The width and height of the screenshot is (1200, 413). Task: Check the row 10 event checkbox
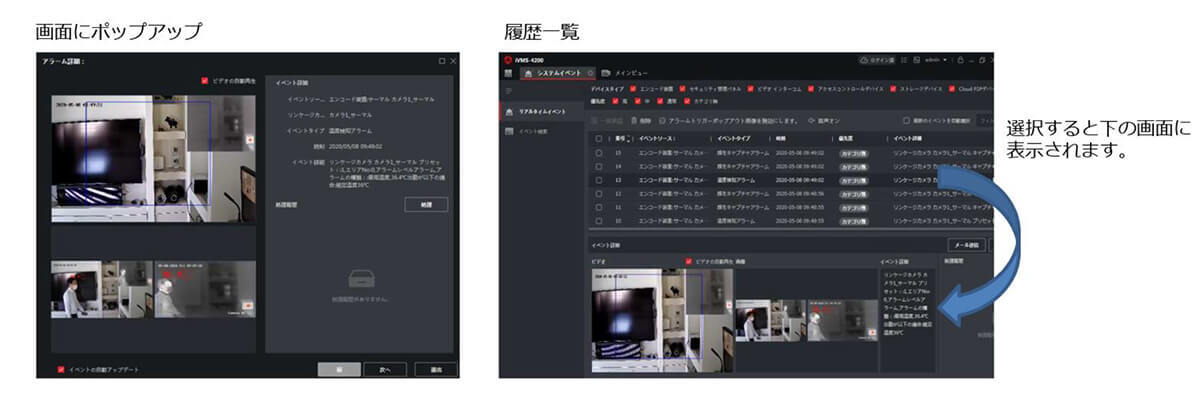[598, 221]
